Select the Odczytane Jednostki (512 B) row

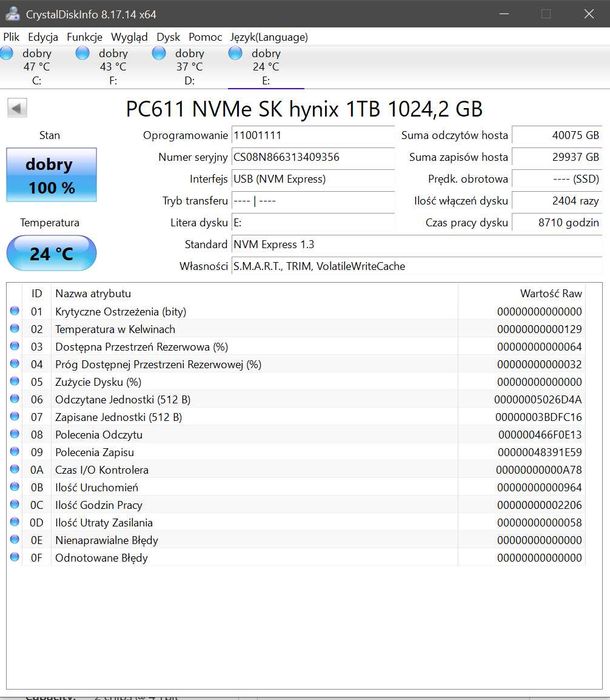tap(296, 400)
